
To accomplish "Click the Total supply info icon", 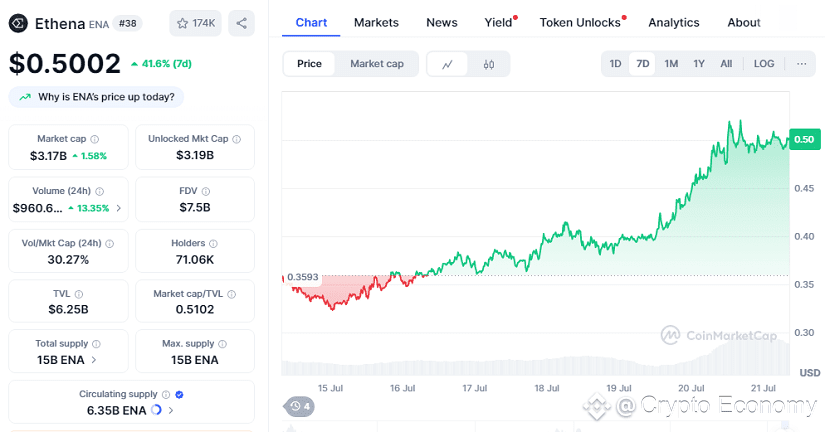I will [x=96, y=344].
